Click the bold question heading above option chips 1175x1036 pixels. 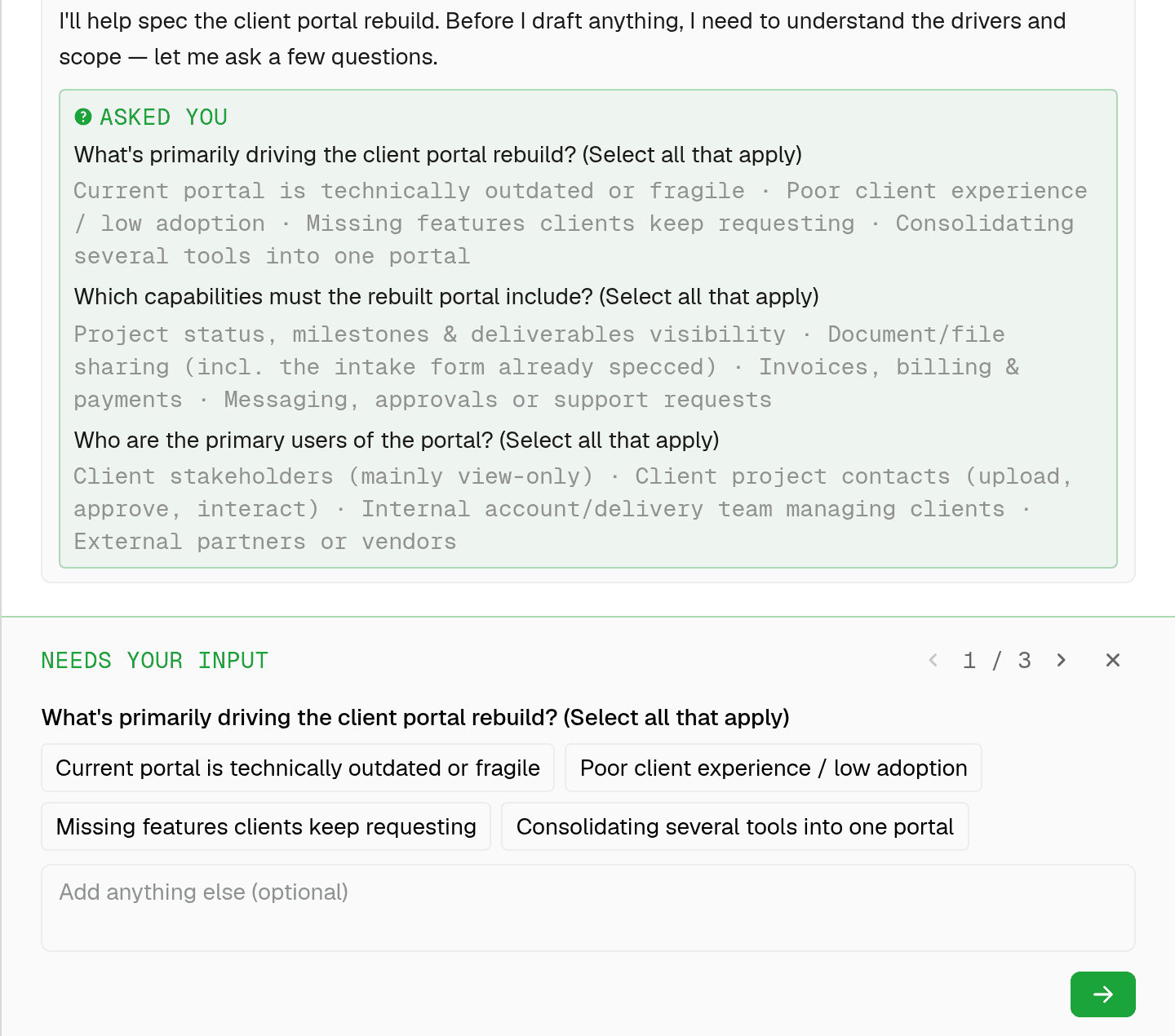tap(415, 717)
